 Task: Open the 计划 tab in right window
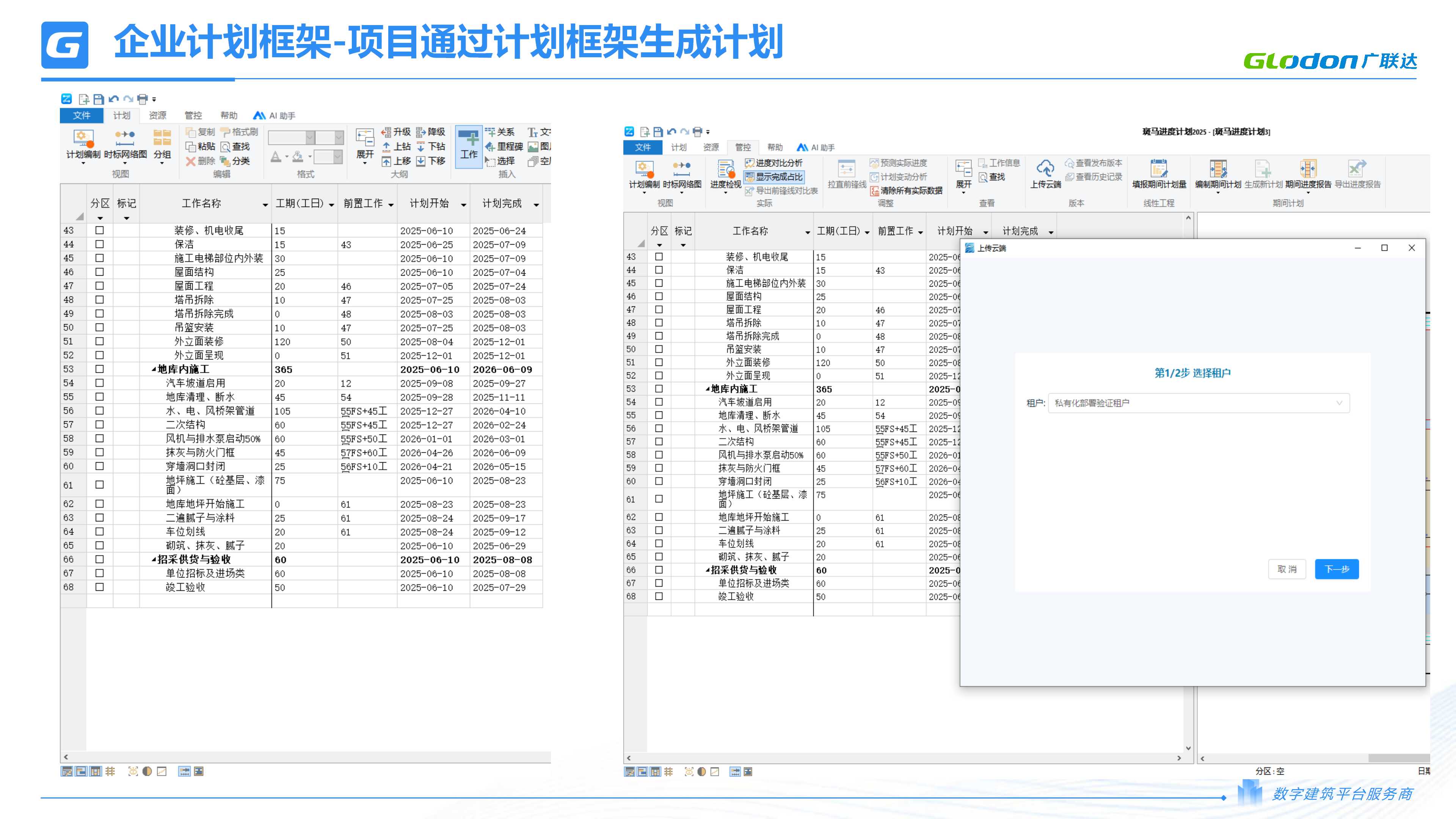click(678, 147)
